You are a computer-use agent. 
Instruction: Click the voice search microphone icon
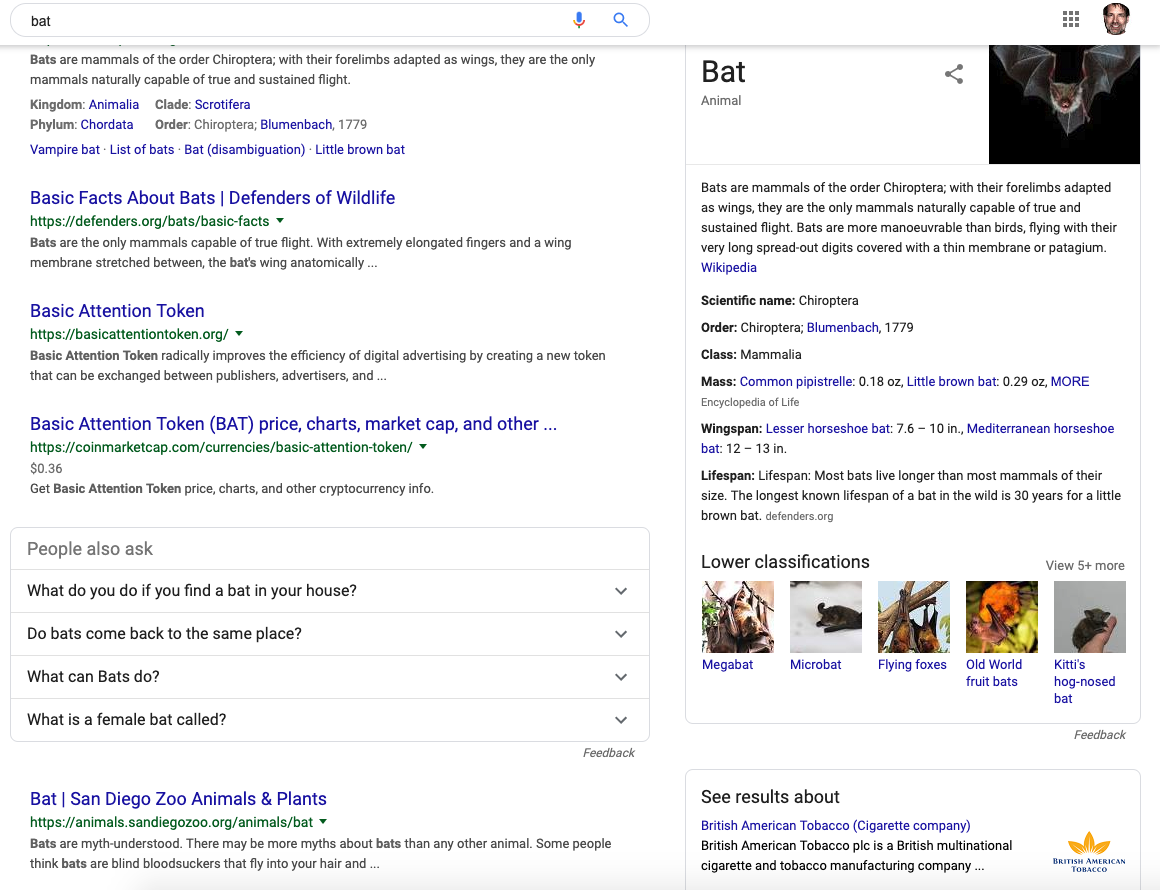[x=579, y=20]
